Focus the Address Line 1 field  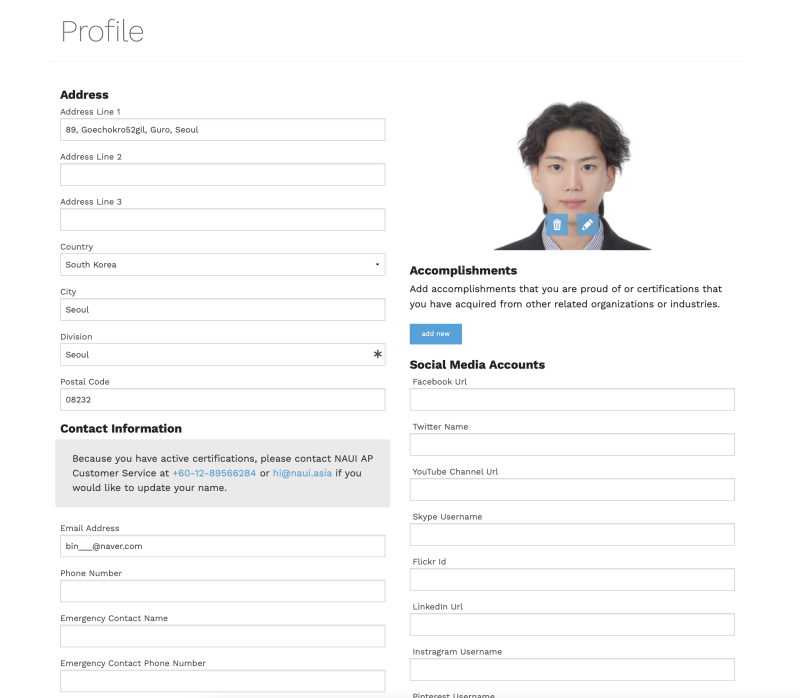[x=222, y=130]
